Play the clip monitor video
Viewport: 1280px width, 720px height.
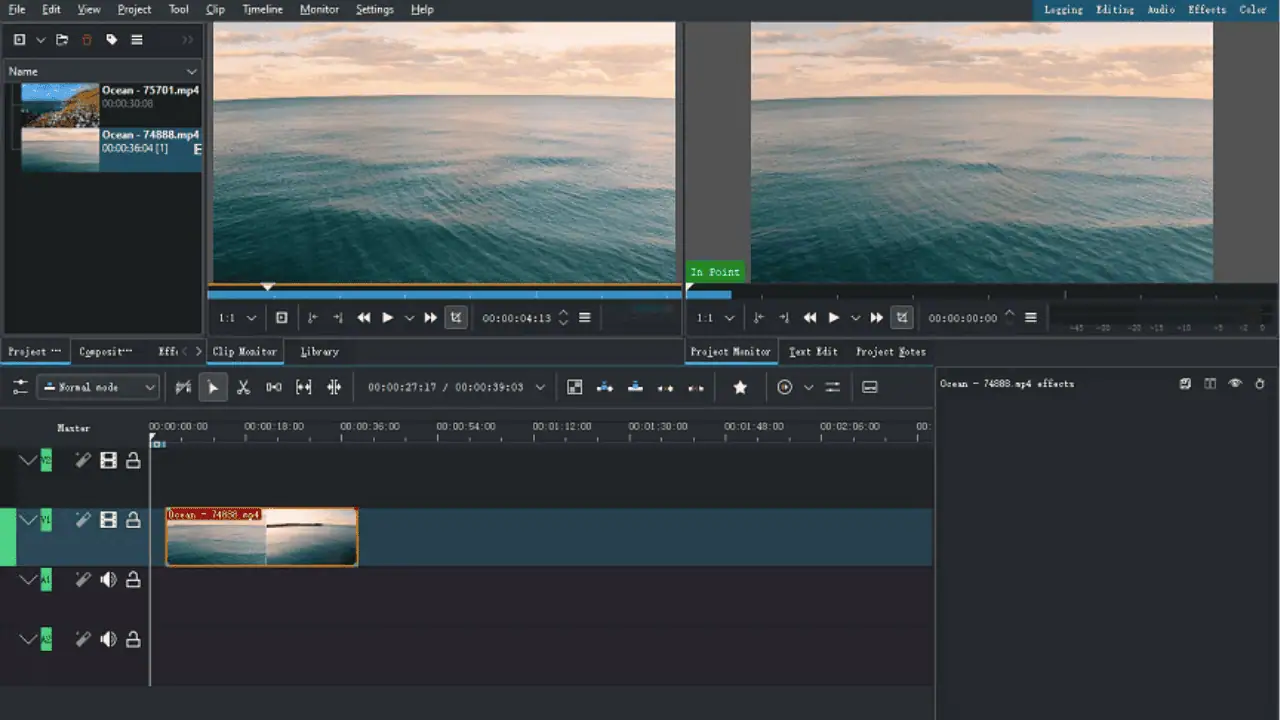pos(388,318)
